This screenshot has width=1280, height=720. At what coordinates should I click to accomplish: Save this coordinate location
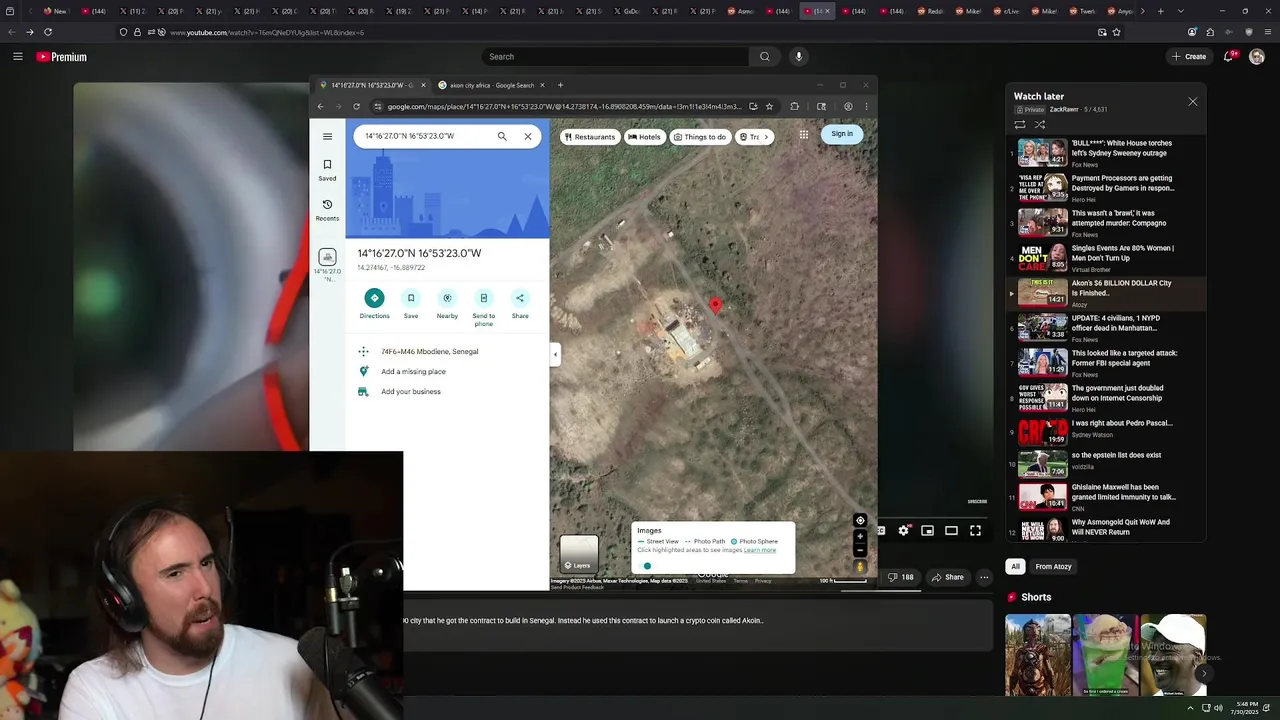coord(411,303)
